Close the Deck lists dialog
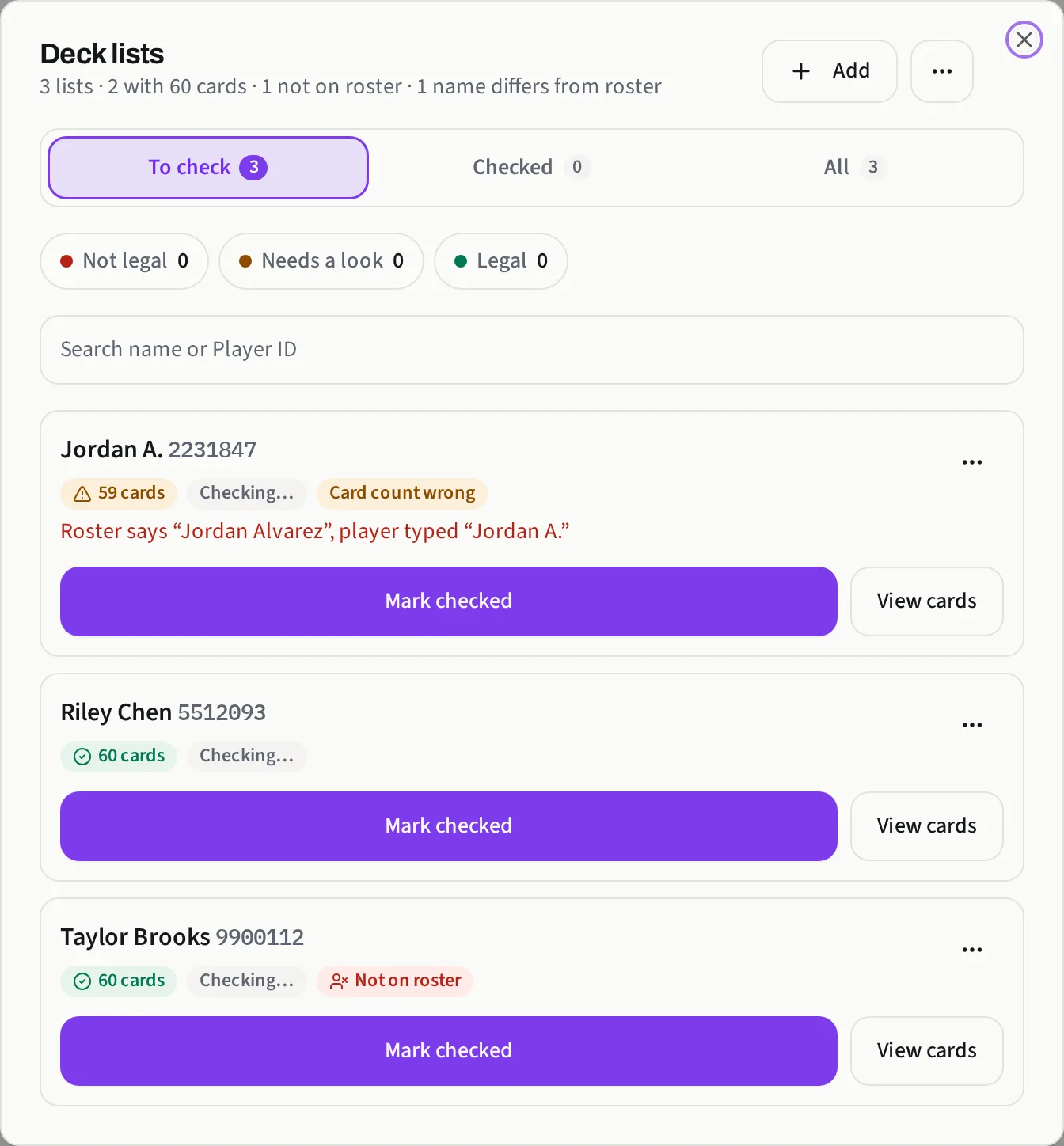The image size is (1064, 1146). click(1024, 40)
